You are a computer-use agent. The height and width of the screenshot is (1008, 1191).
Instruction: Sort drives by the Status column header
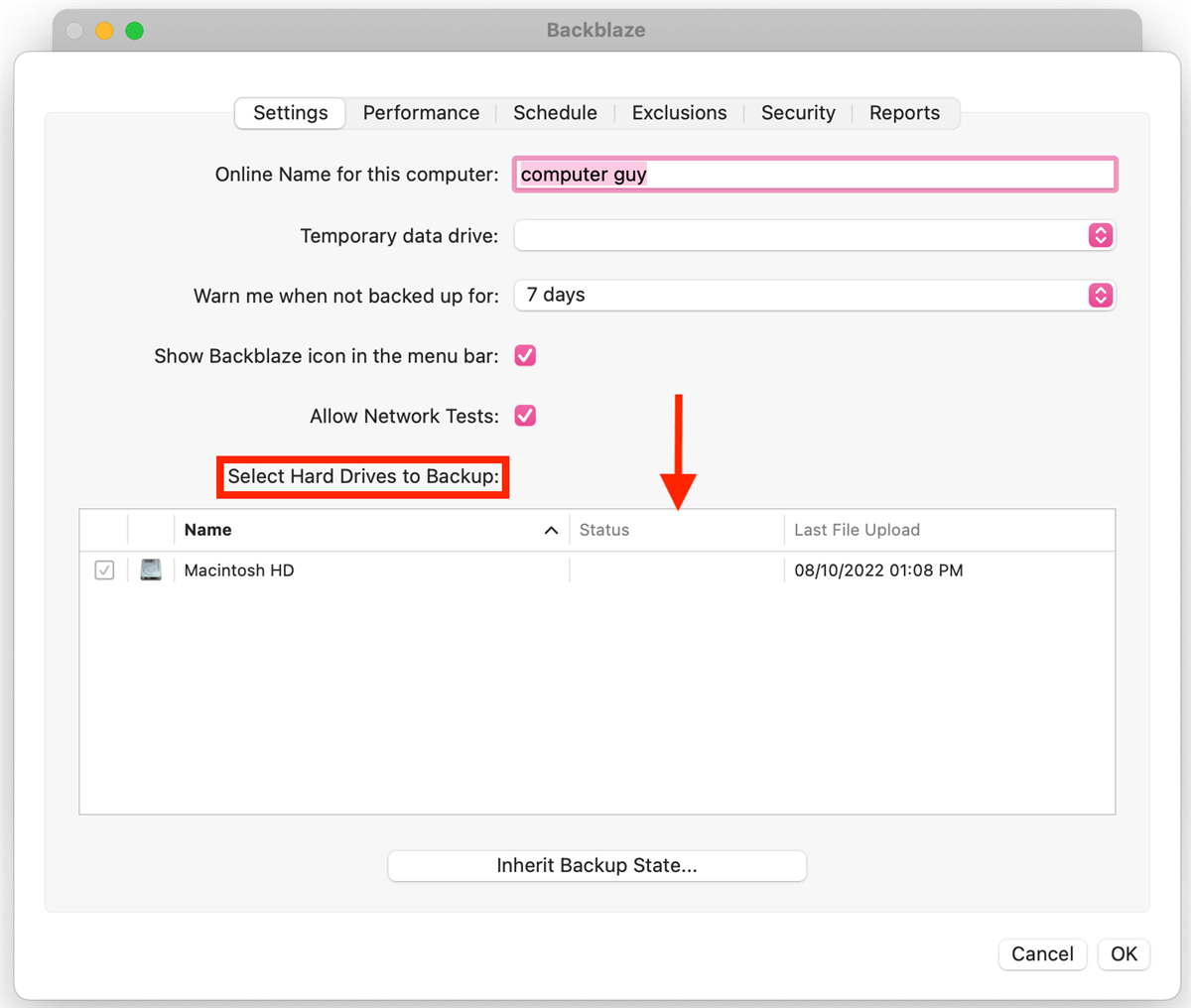pos(676,530)
